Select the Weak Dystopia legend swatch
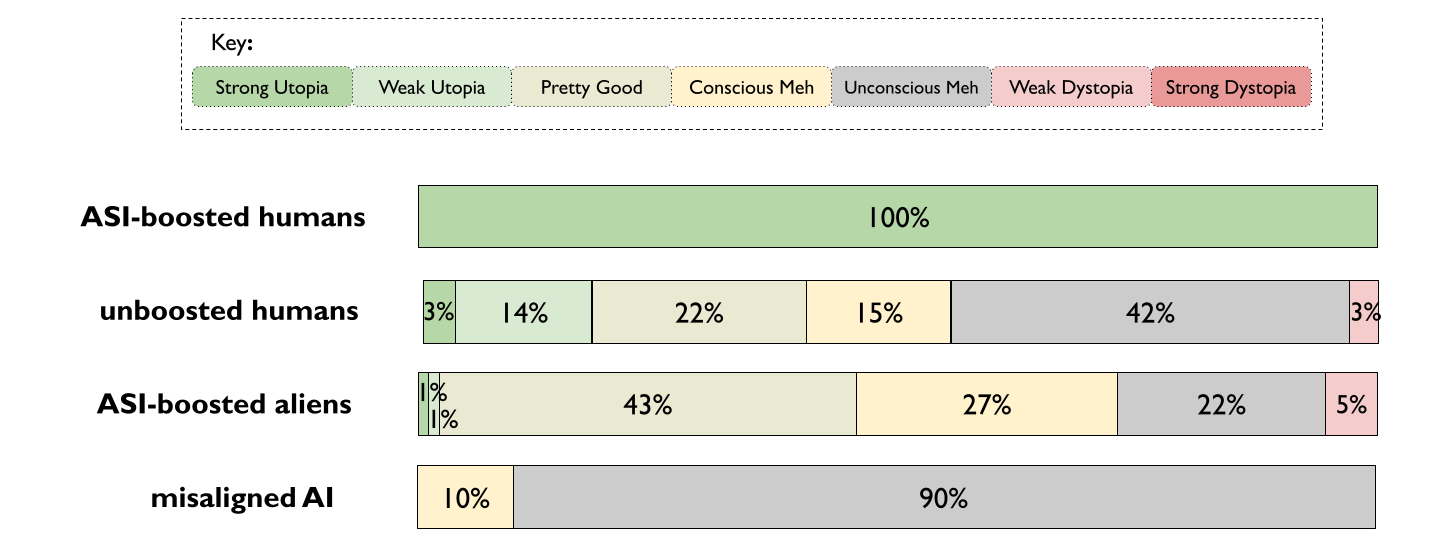Viewport: 1443px width, 553px height. click(1071, 87)
